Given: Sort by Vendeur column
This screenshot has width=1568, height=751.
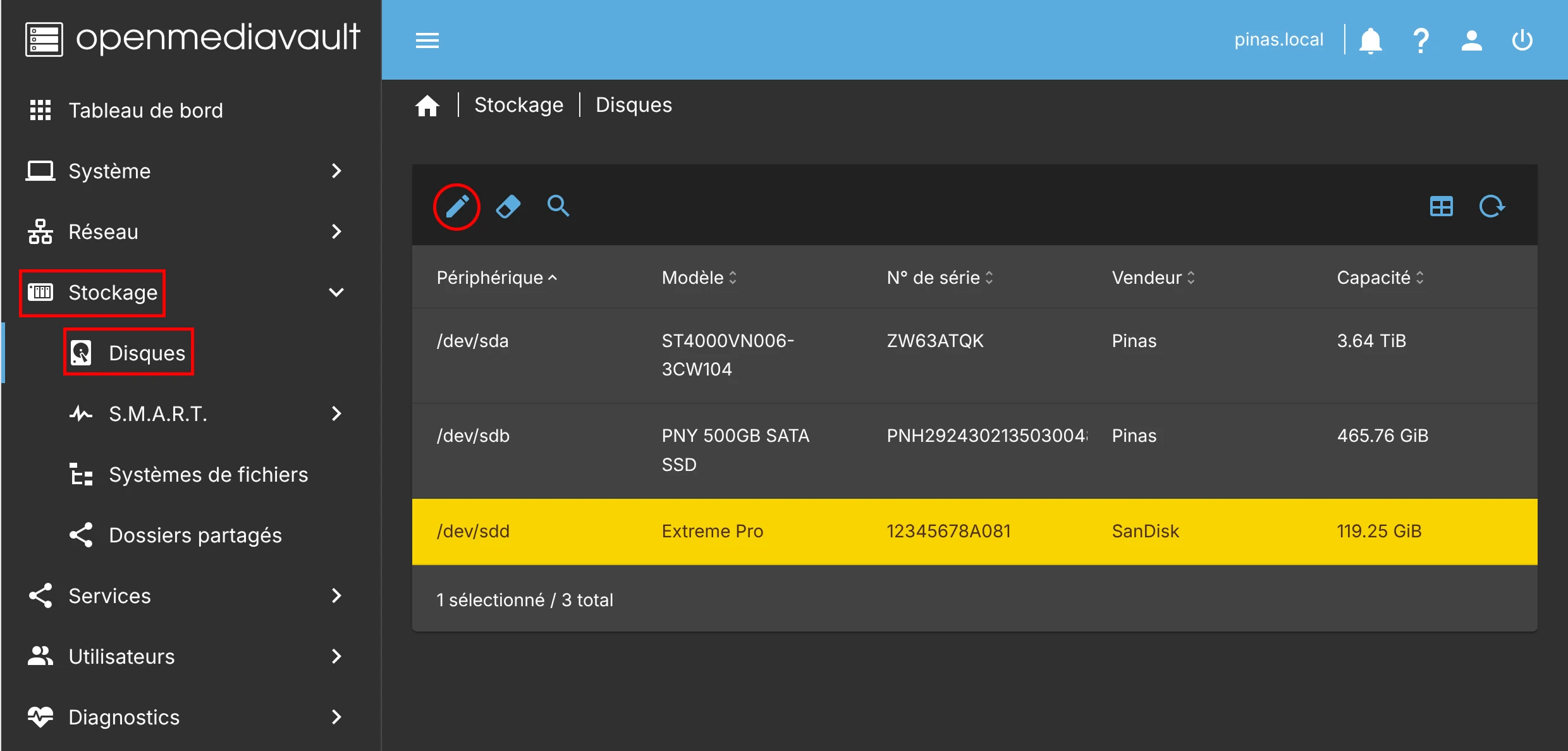Looking at the screenshot, I should click(1154, 278).
